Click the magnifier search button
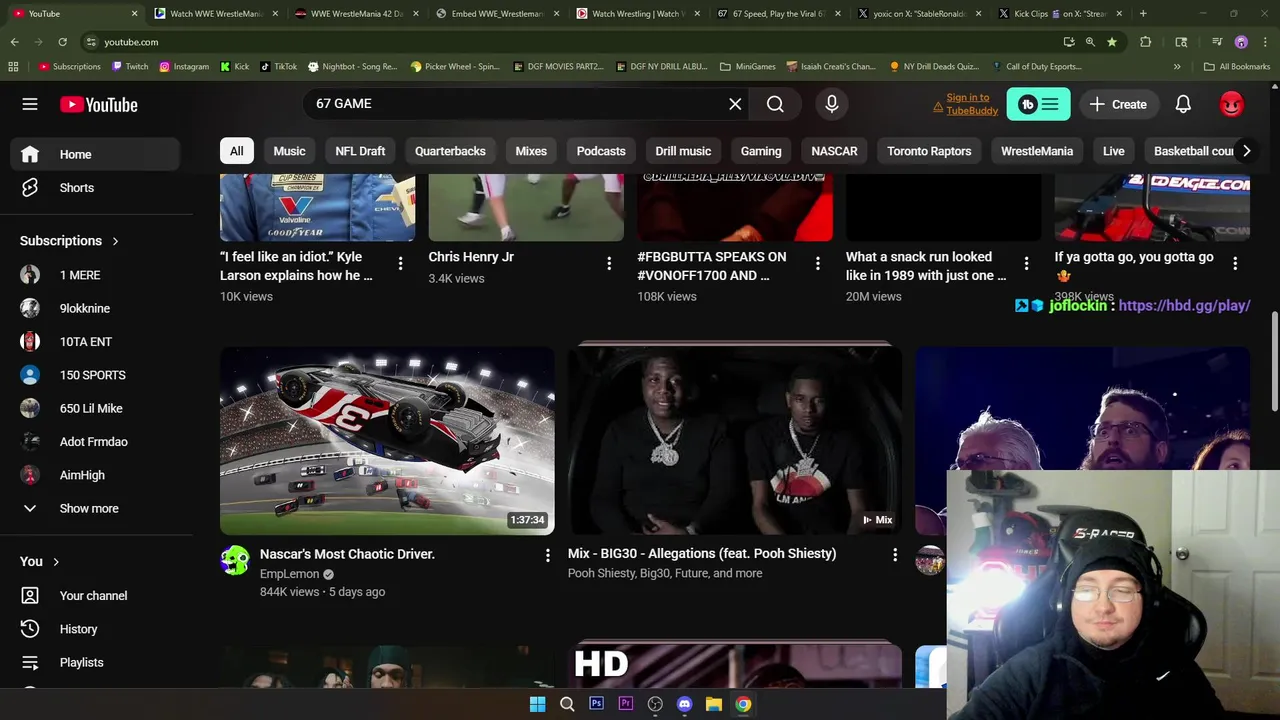The image size is (1280, 720). (x=775, y=104)
